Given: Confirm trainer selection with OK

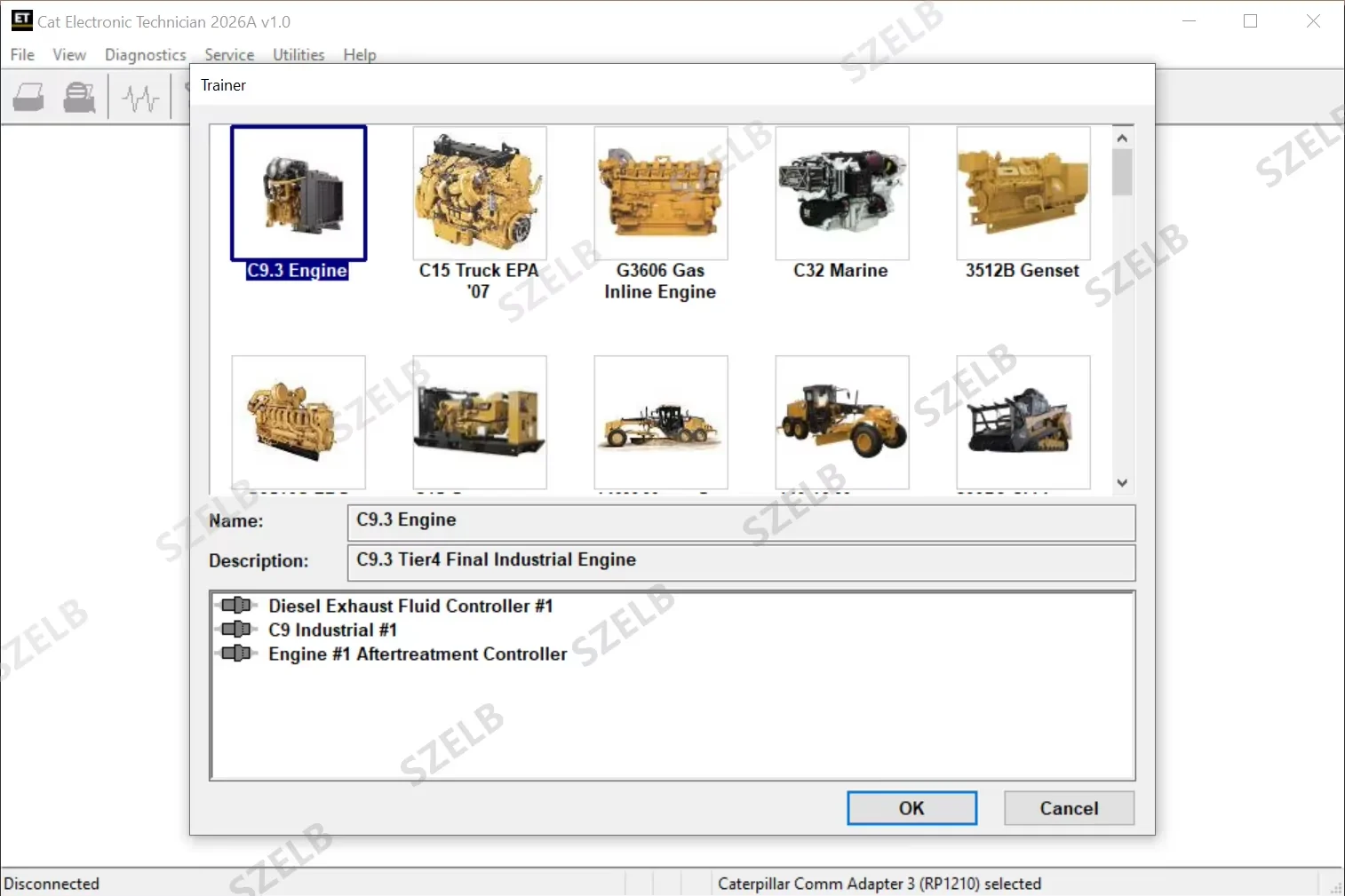Looking at the screenshot, I should 912,808.
